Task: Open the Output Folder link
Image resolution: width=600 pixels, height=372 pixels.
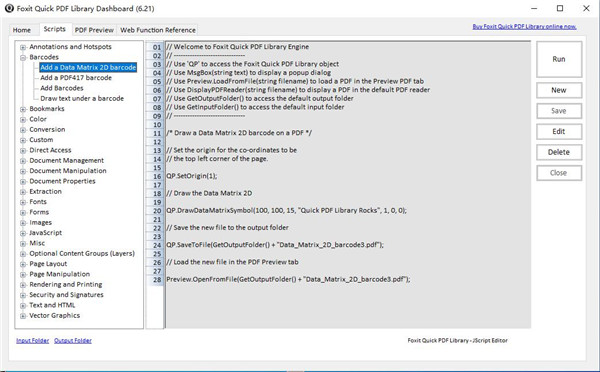Action: pyautogui.click(x=73, y=341)
